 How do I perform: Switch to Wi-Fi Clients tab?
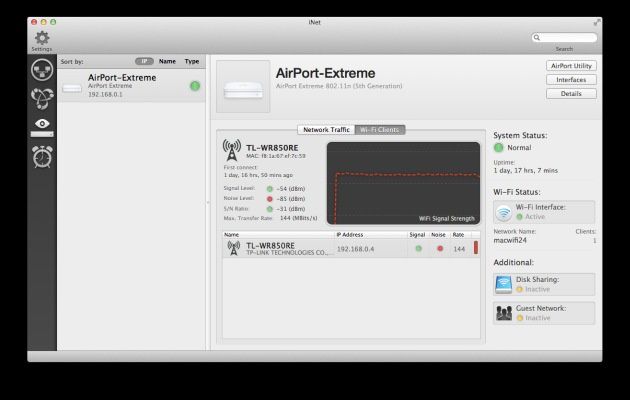click(x=380, y=130)
